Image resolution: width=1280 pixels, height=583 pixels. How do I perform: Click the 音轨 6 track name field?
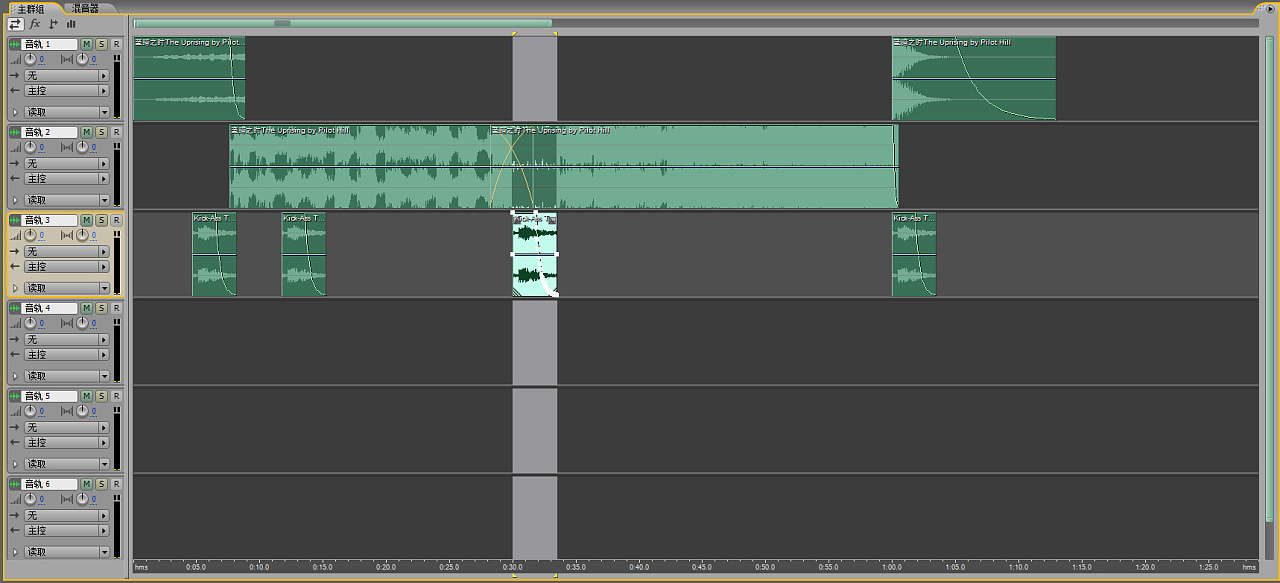click(x=50, y=484)
